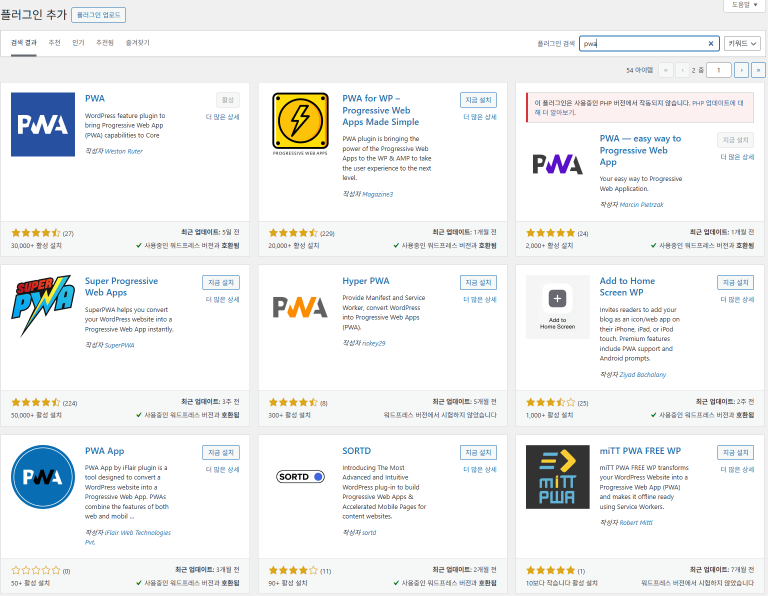Open author Ziyad Bachalany's link
Screen dimensions: 768x596
[x=643, y=375]
